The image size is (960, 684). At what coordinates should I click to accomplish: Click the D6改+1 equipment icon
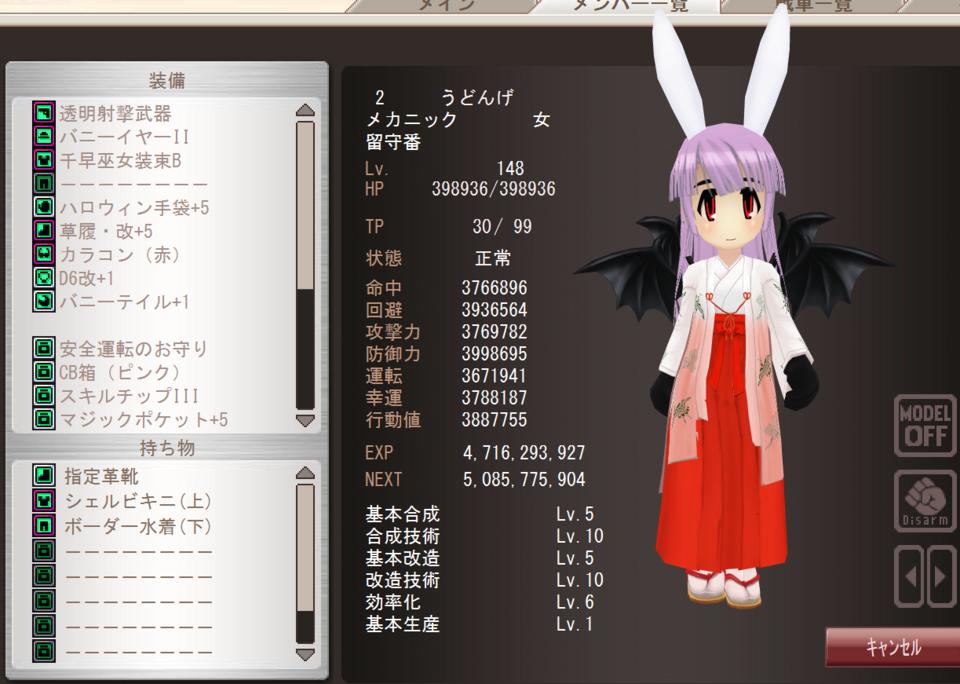43,277
